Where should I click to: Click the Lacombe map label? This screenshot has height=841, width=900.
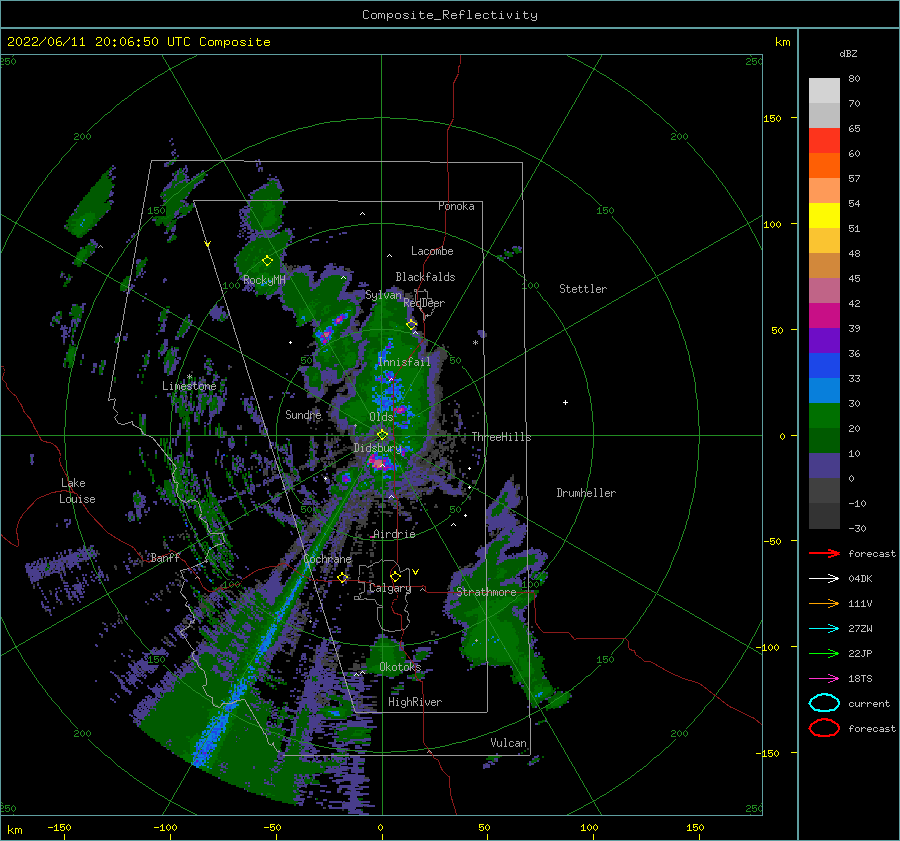tap(432, 251)
